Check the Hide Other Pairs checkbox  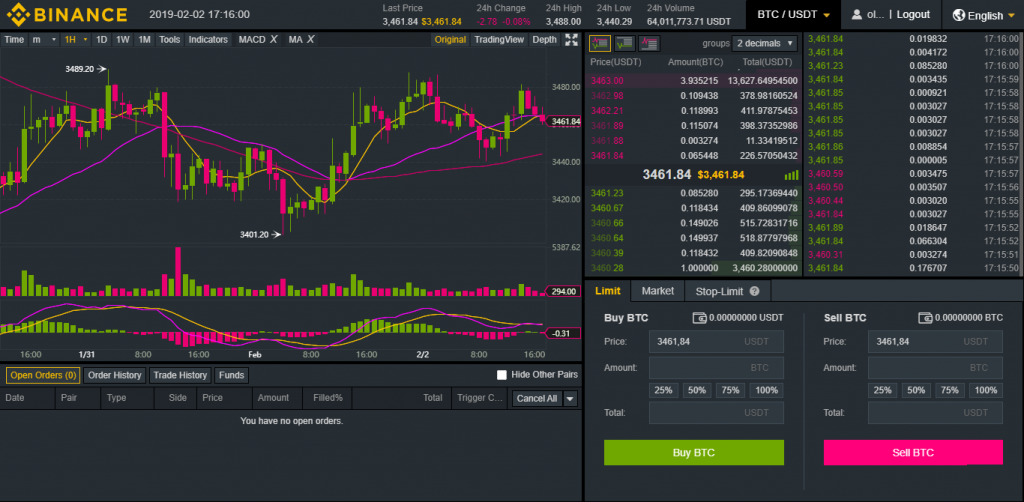[502, 375]
